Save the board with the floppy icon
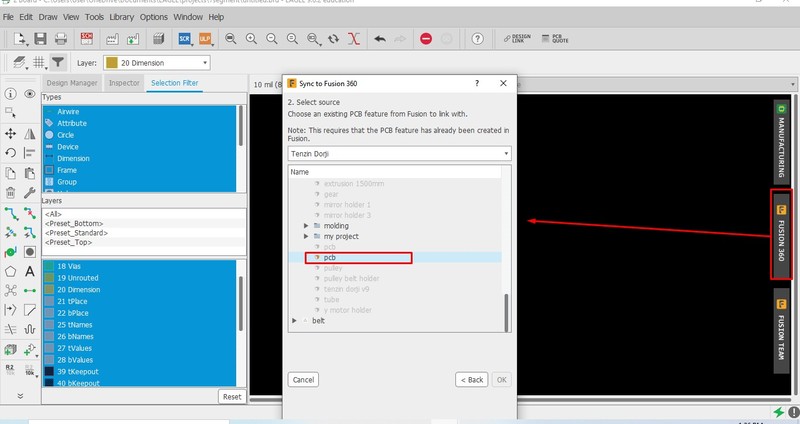 (x=40, y=39)
